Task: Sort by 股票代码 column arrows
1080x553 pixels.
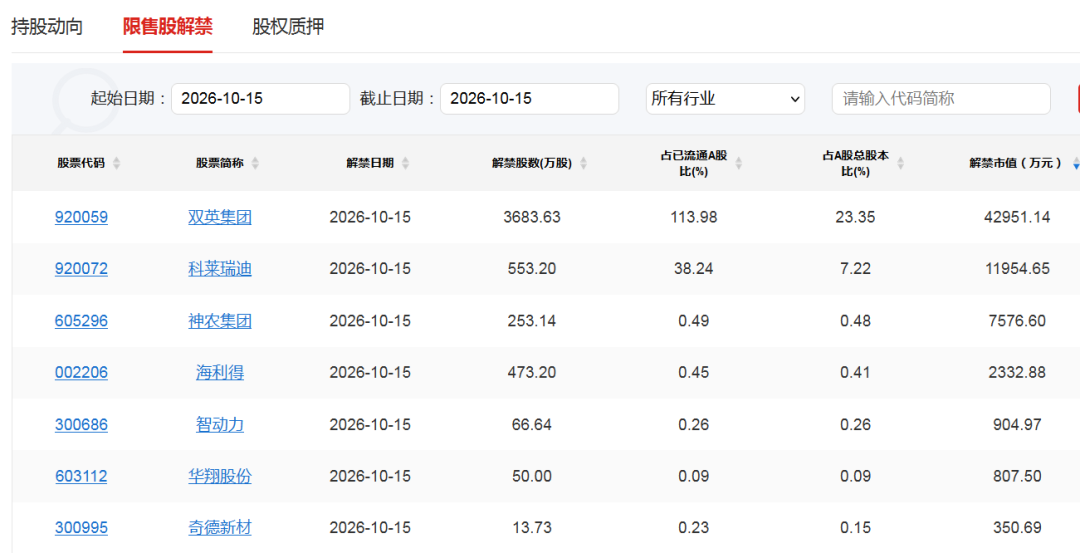Action: point(116,163)
